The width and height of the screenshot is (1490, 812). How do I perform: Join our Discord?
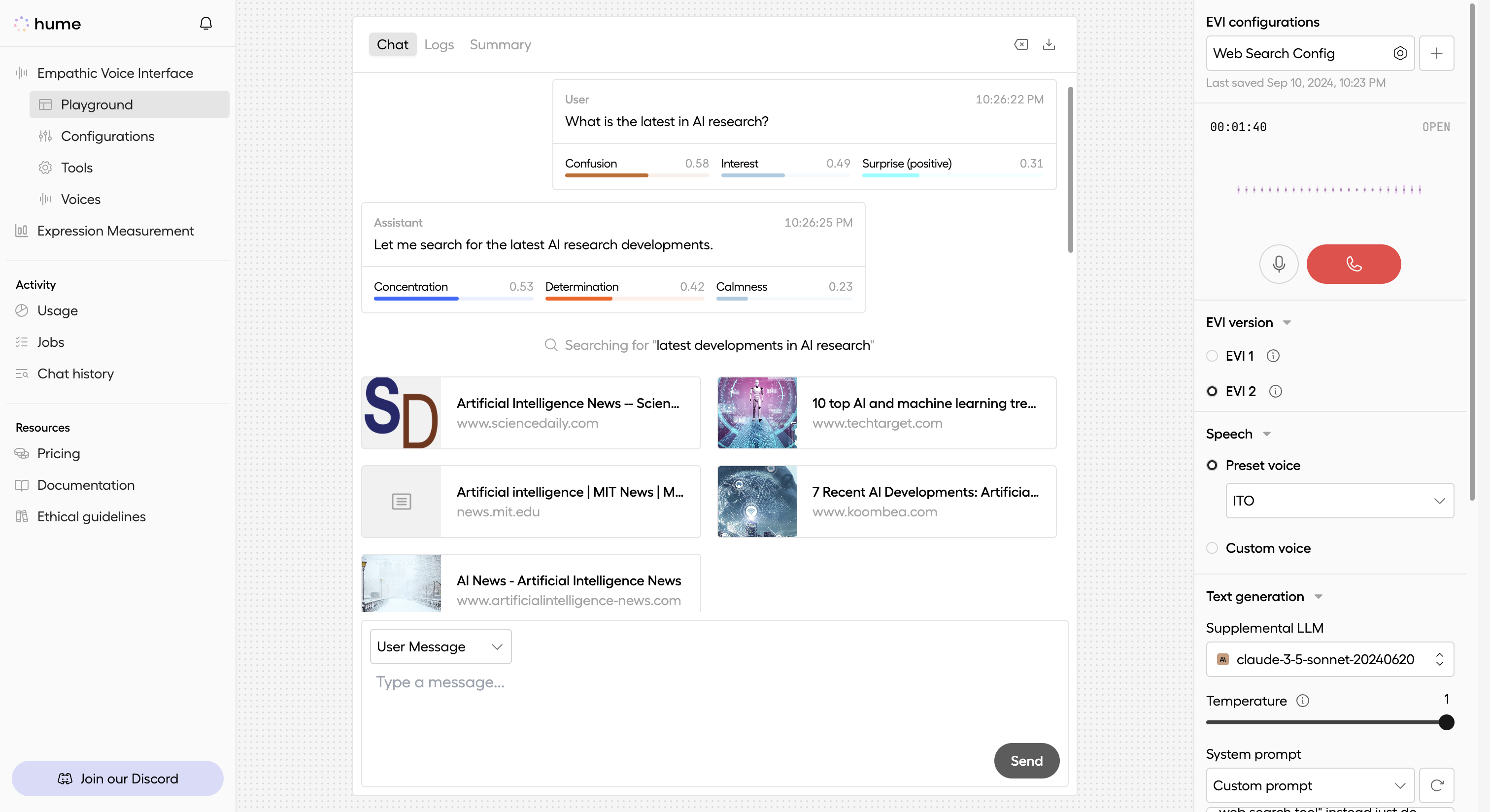pos(117,778)
